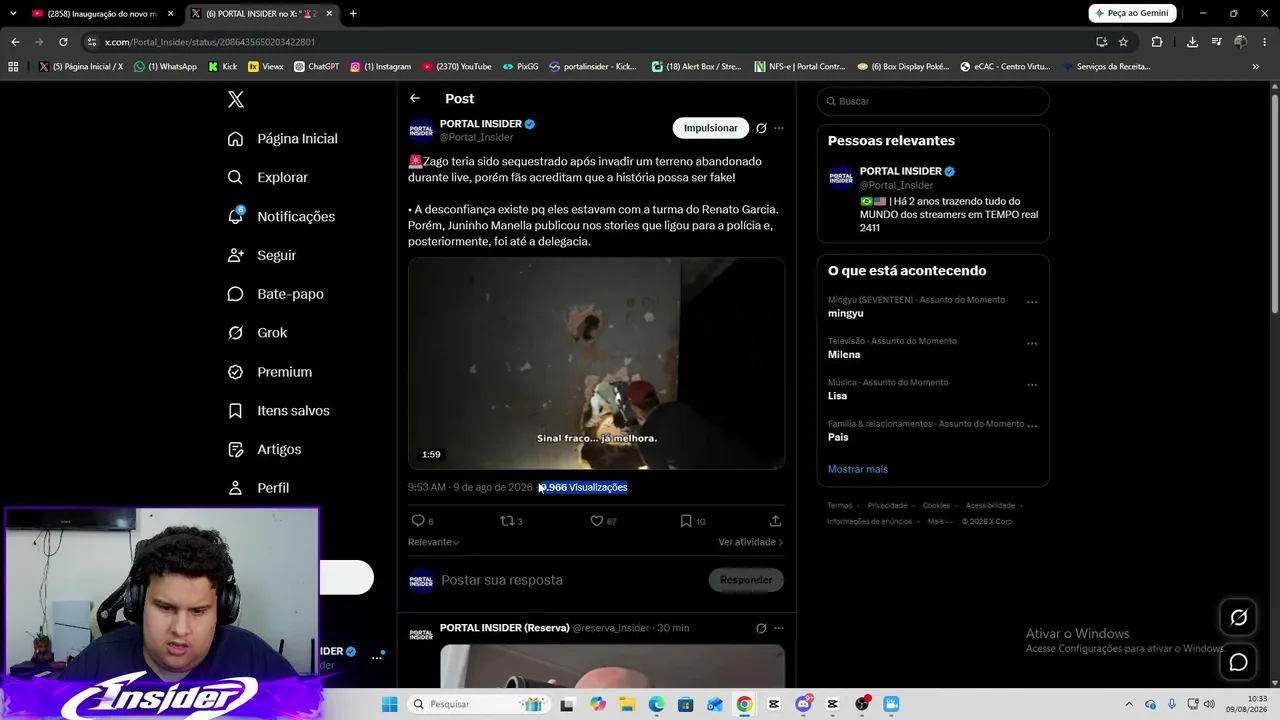Close the PORTAL INSIDER no X tab

point(329,14)
